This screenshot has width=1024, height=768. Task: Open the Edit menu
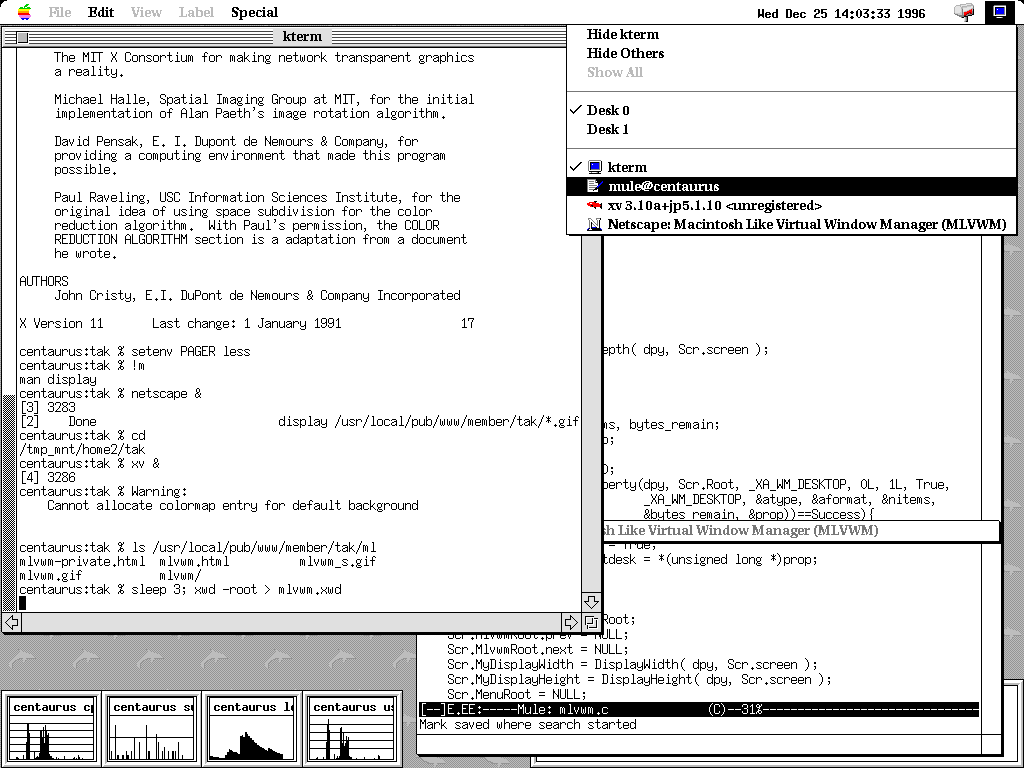pos(101,12)
